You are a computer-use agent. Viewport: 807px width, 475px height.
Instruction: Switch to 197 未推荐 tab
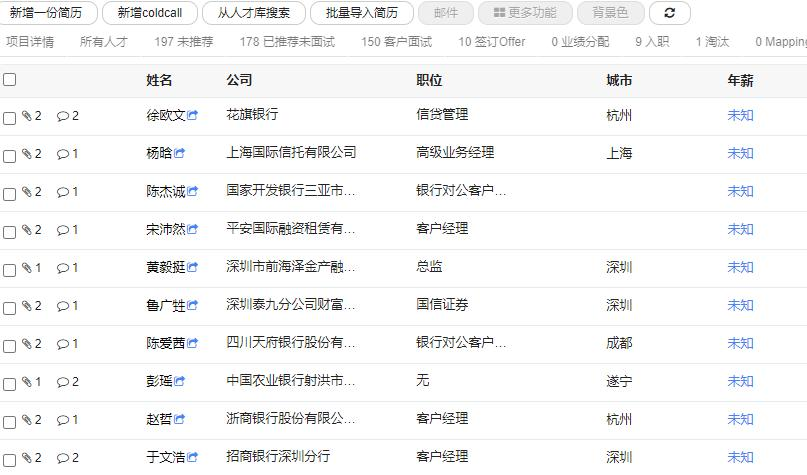click(183, 42)
